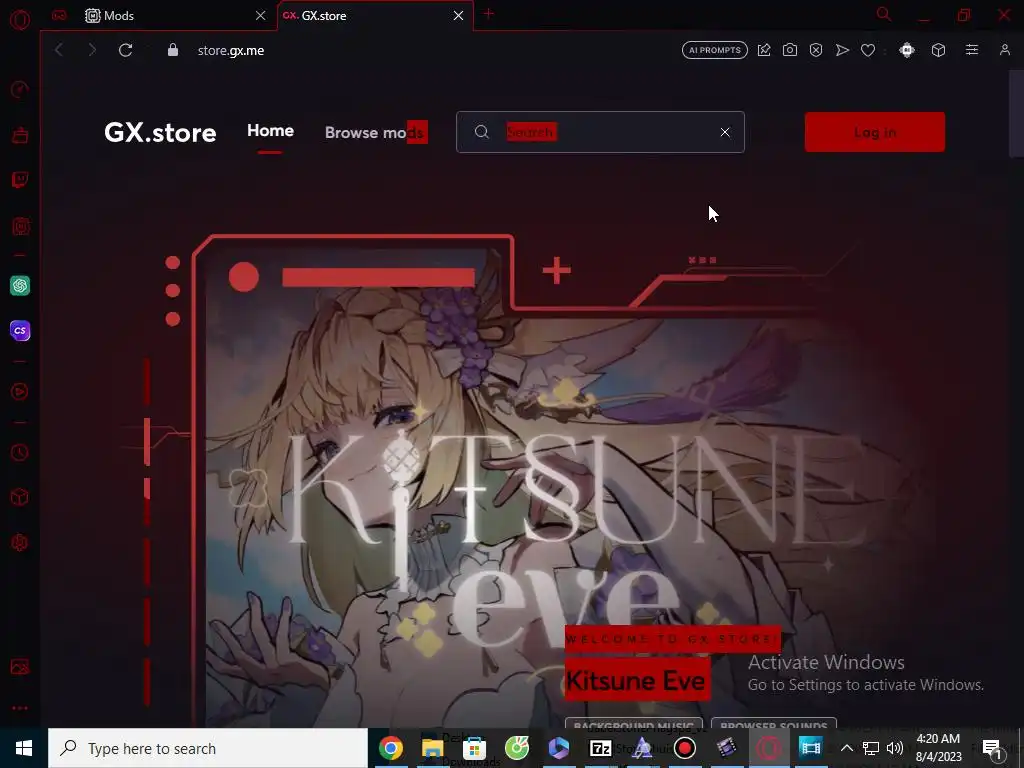The width and height of the screenshot is (1024, 768).
Task: Open a new tab with plus button
Action: [488, 14]
